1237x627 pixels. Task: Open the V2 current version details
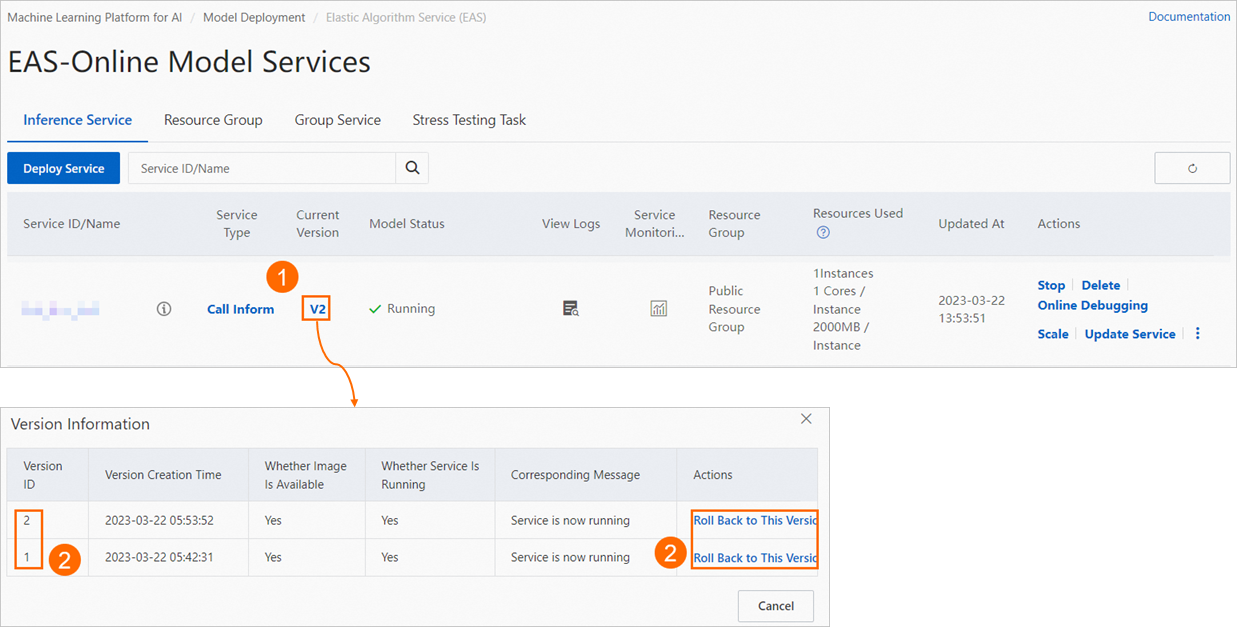316,308
